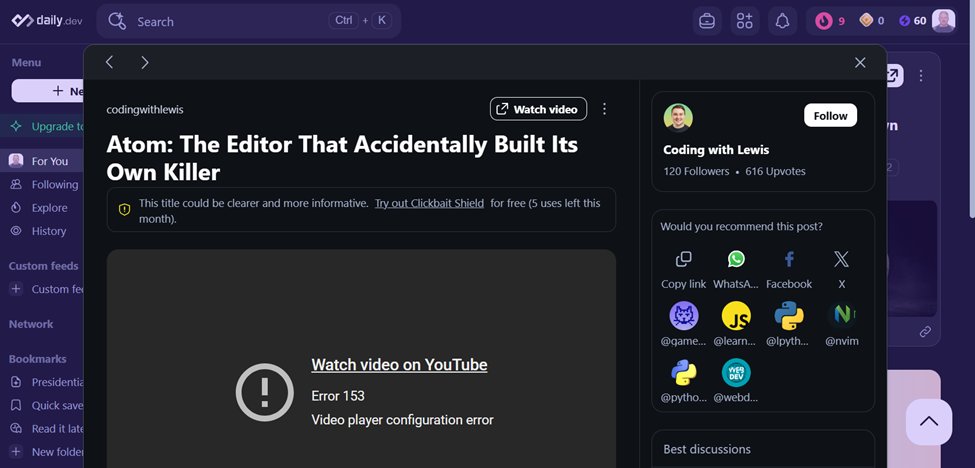975x468 pixels.
Task: Open History in sidebar menu
Action: click(42, 231)
